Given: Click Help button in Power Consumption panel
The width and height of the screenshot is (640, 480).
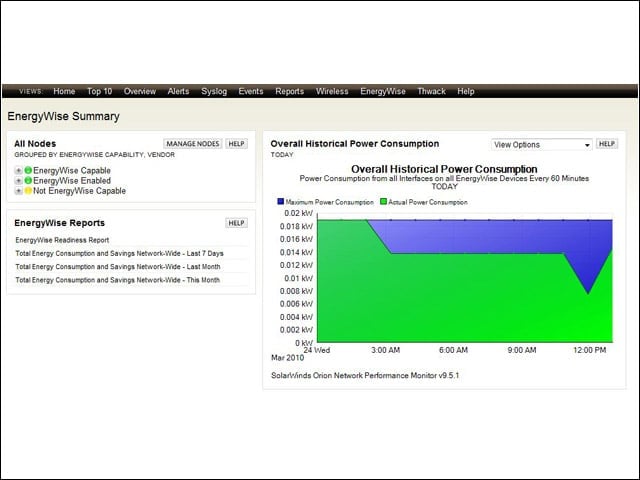Looking at the screenshot, I should (607, 144).
